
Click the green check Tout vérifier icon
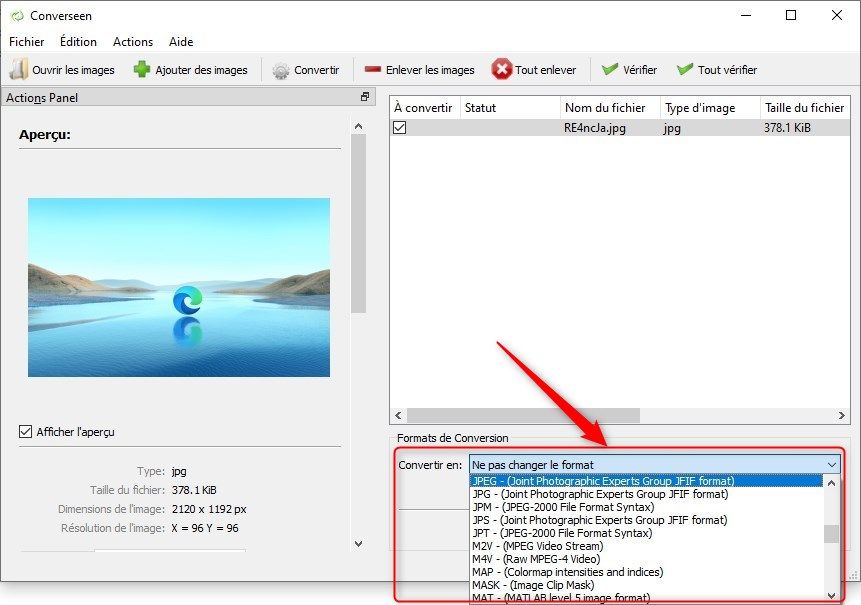pyautogui.click(x=685, y=69)
